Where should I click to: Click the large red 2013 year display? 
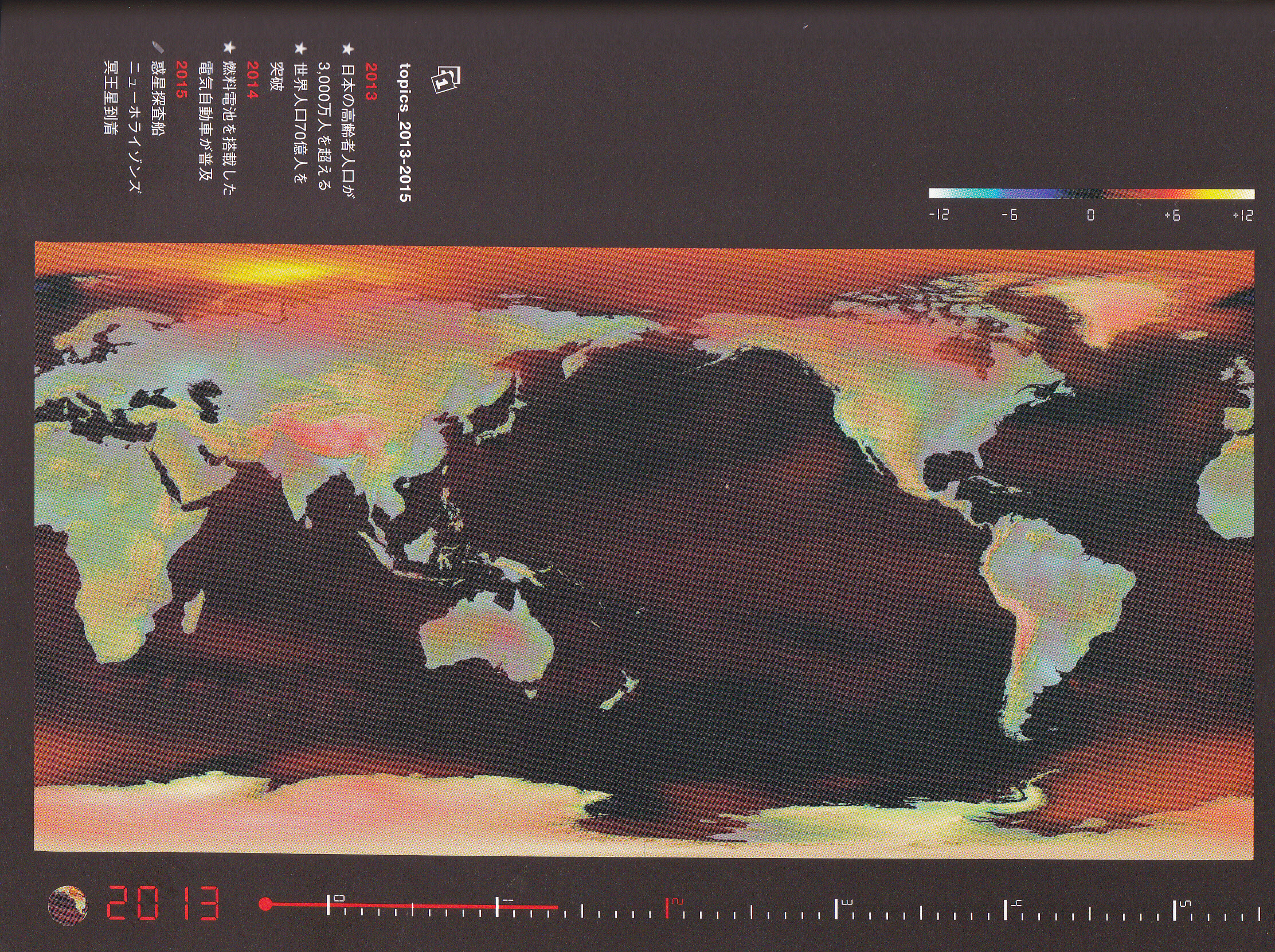[x=163, y=903]
